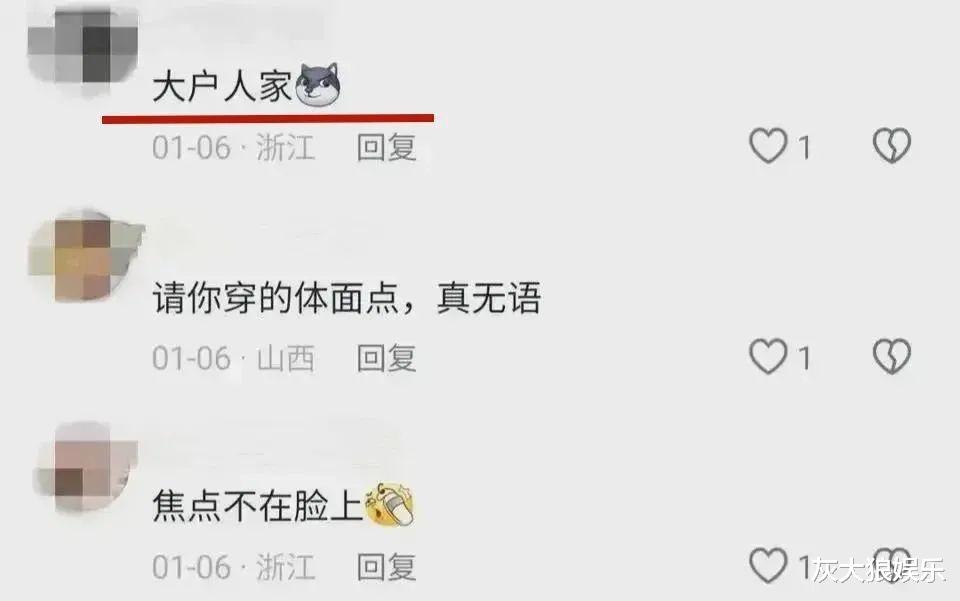Viewport: 960px width, 601px height.
Task: Tap broken heart on 请你穿的体面点 comment
Action: [891, 356]
